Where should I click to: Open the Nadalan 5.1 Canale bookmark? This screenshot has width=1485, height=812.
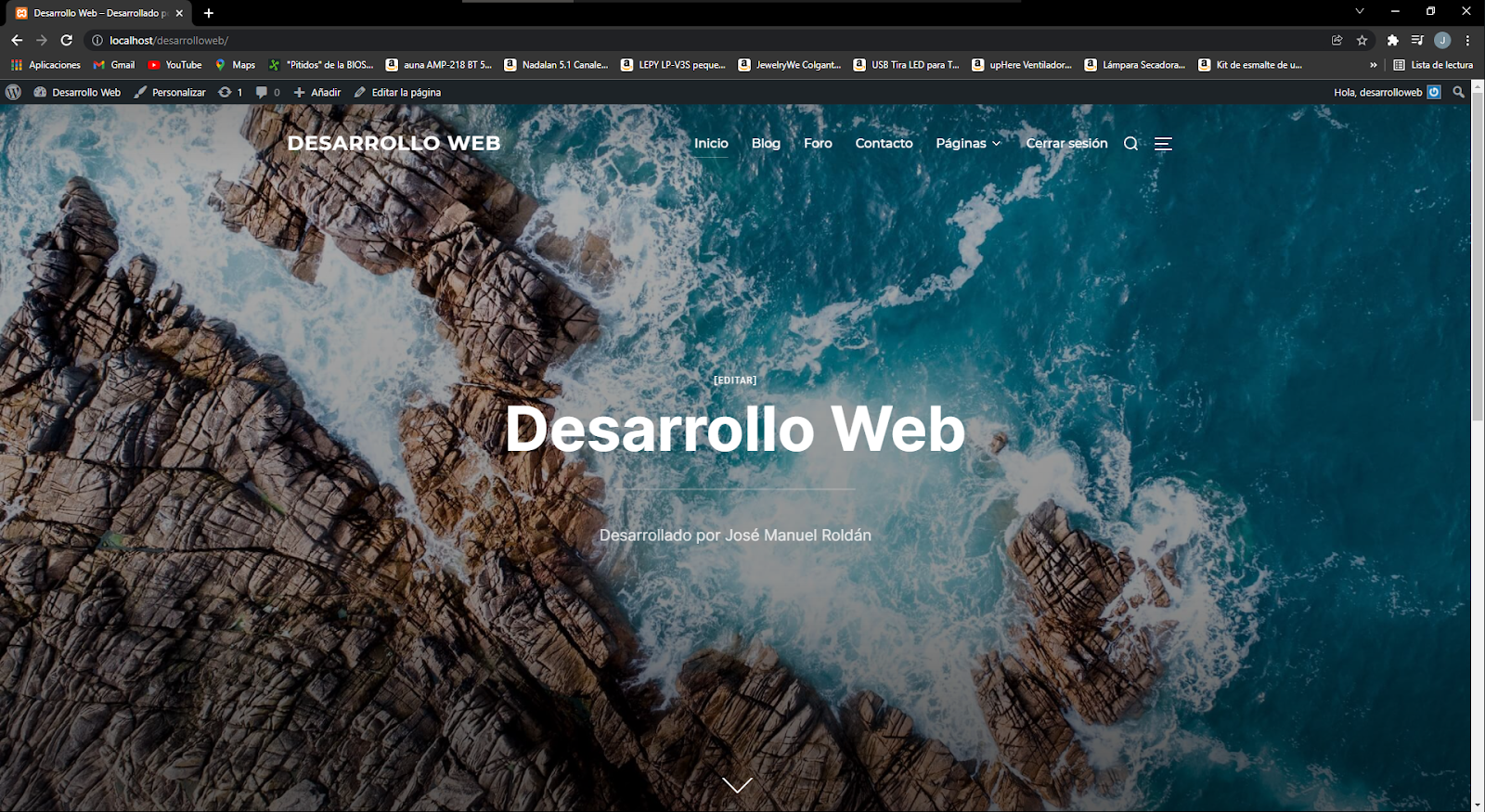coord(556,65)
